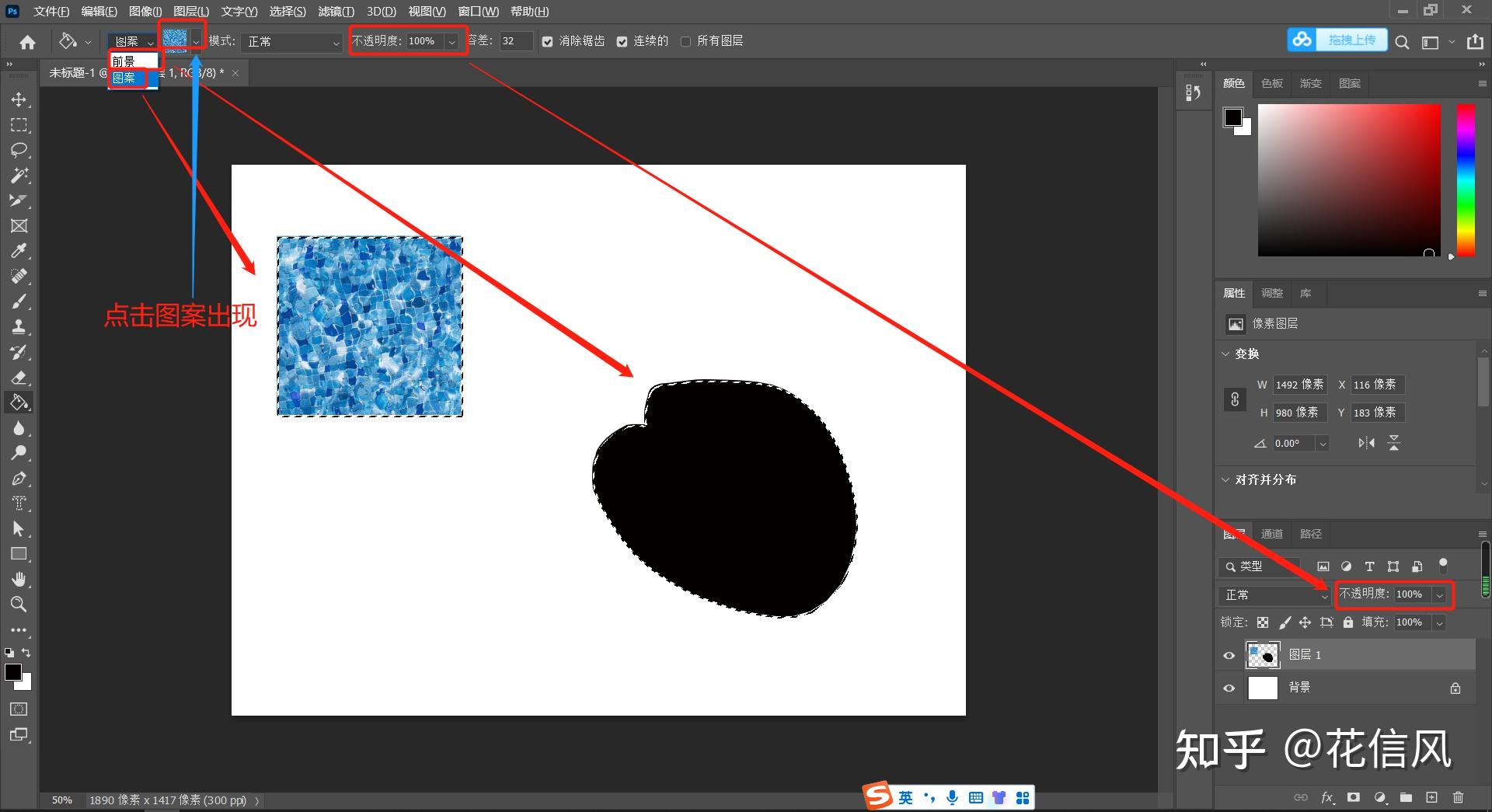Toggle link width and height
This screenshot has width=1492, height=812.
(1235, 399)
